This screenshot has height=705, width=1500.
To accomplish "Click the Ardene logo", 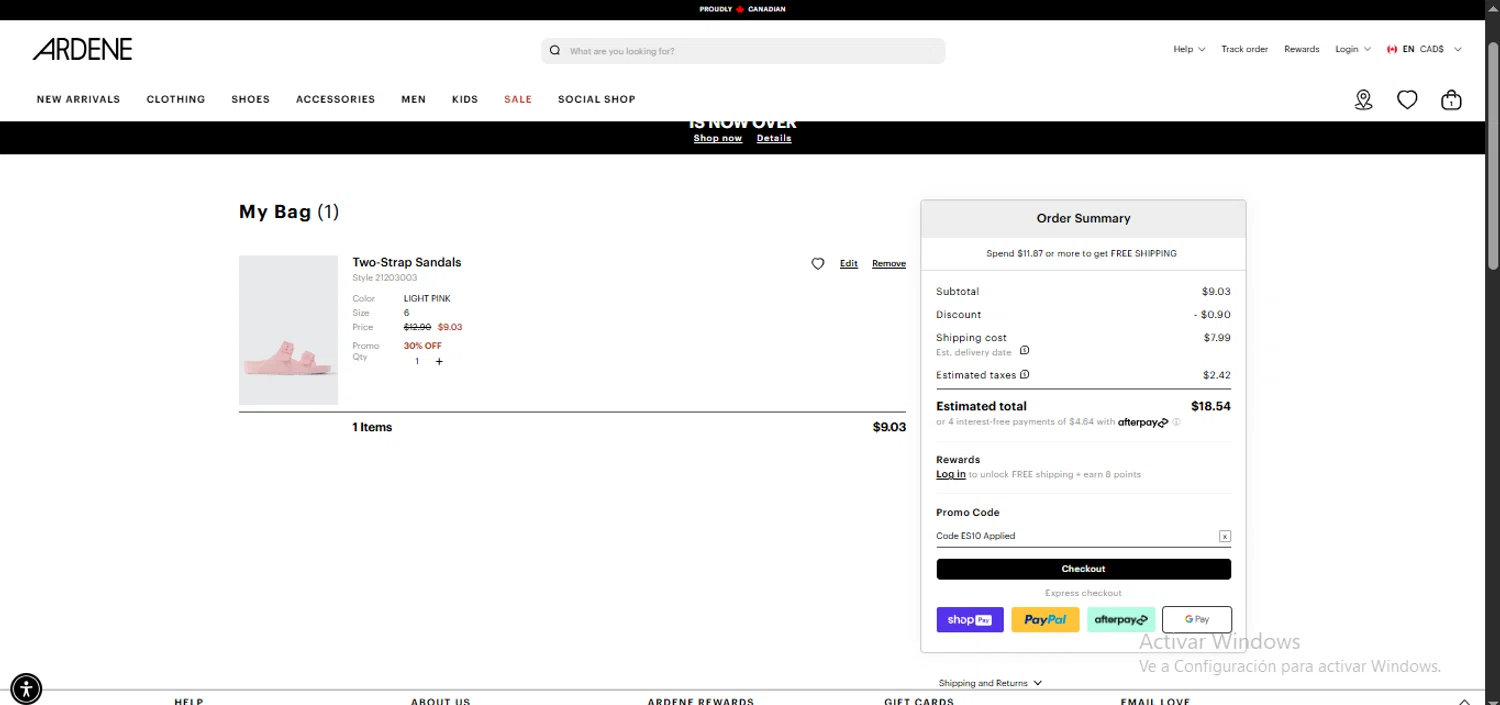I will tap(82, 49).
